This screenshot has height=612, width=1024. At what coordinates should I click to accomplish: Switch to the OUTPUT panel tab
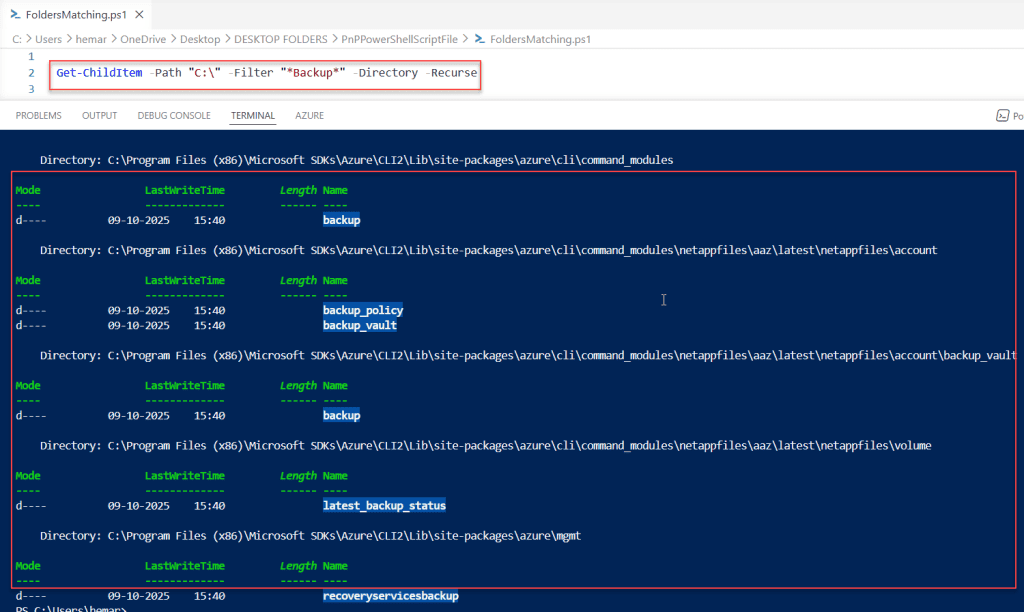coord(99,116)
